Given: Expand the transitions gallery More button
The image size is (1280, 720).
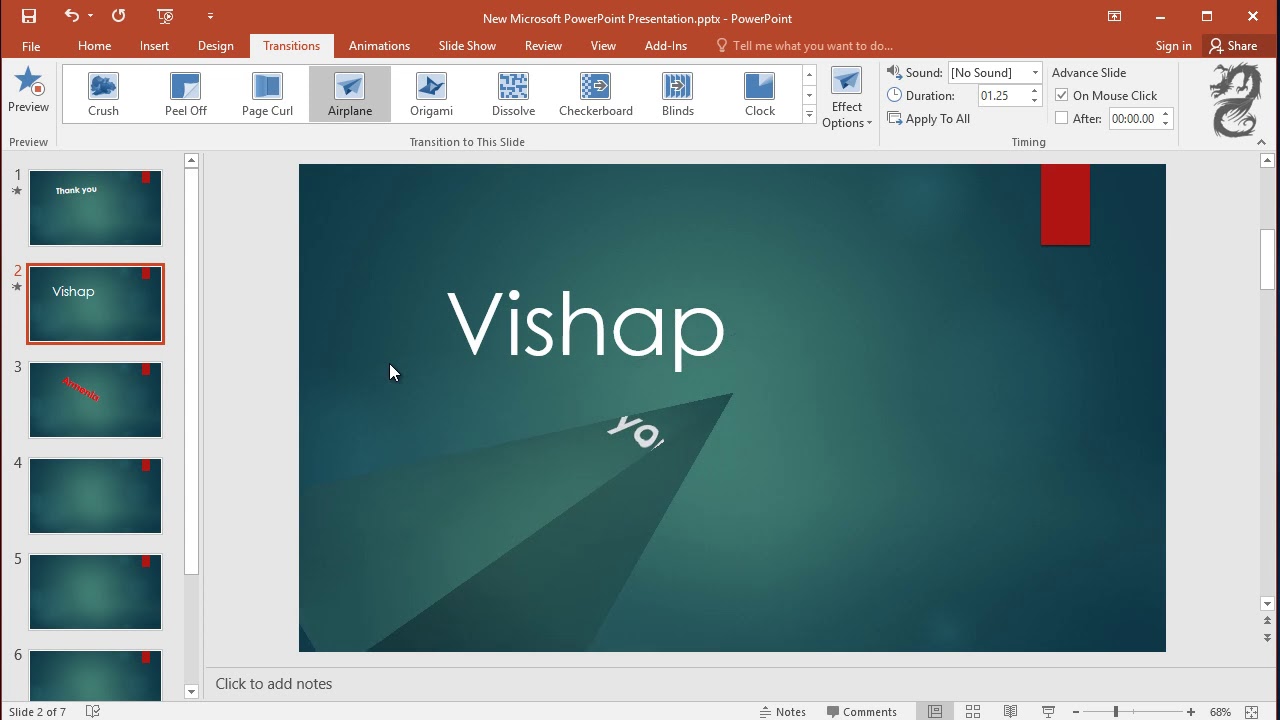Looking at the screenshot, I should (809, 115).
